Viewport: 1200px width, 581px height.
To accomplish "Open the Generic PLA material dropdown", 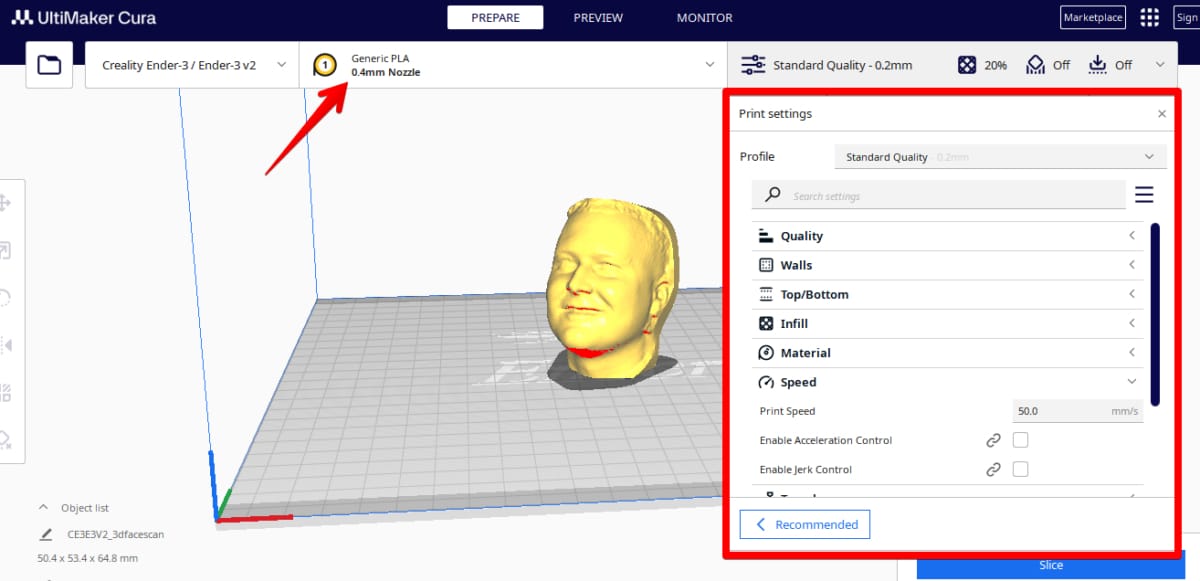I will 513,65.
